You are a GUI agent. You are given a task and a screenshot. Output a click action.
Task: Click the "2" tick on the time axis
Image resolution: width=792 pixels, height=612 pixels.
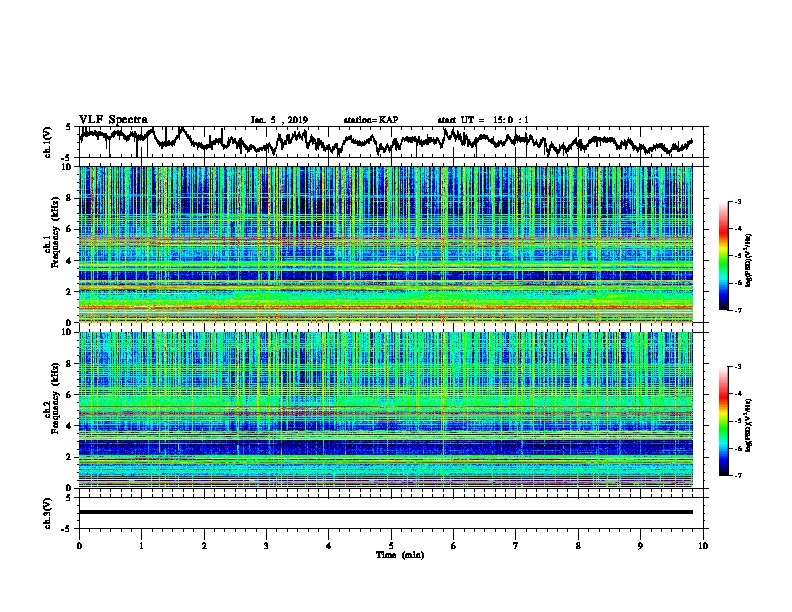click(x=204, y=546)
